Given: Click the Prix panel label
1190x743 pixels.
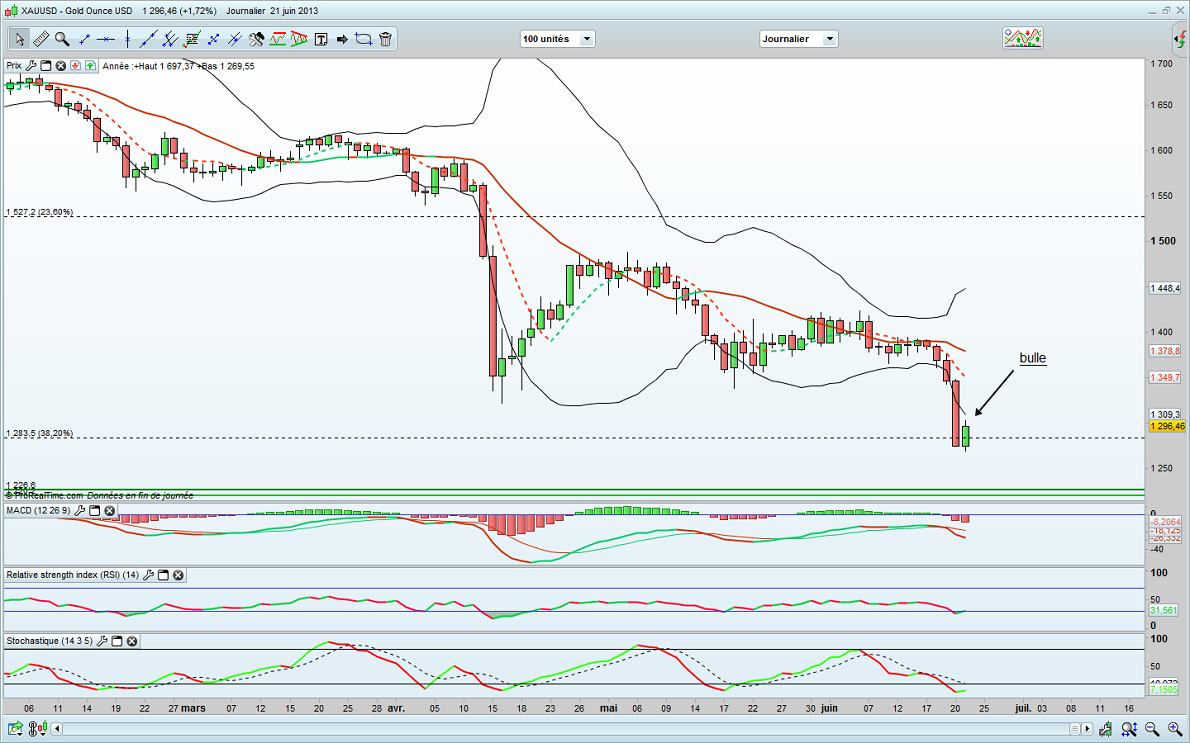Looking at the screenshot, I should 13,65.
